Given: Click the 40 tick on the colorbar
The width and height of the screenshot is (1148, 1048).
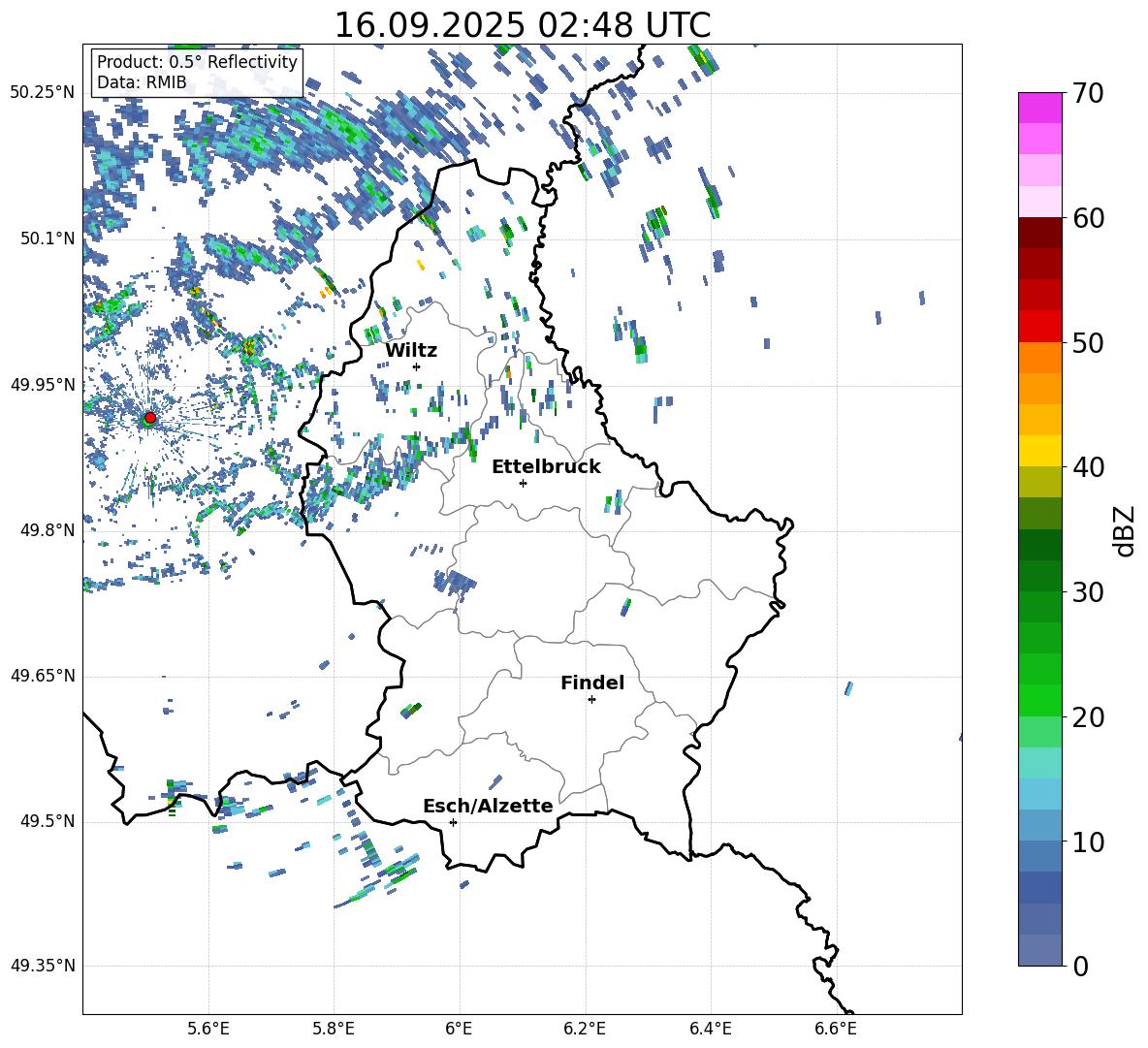Looking at the screenshot, I should [x=1088, y=467].
